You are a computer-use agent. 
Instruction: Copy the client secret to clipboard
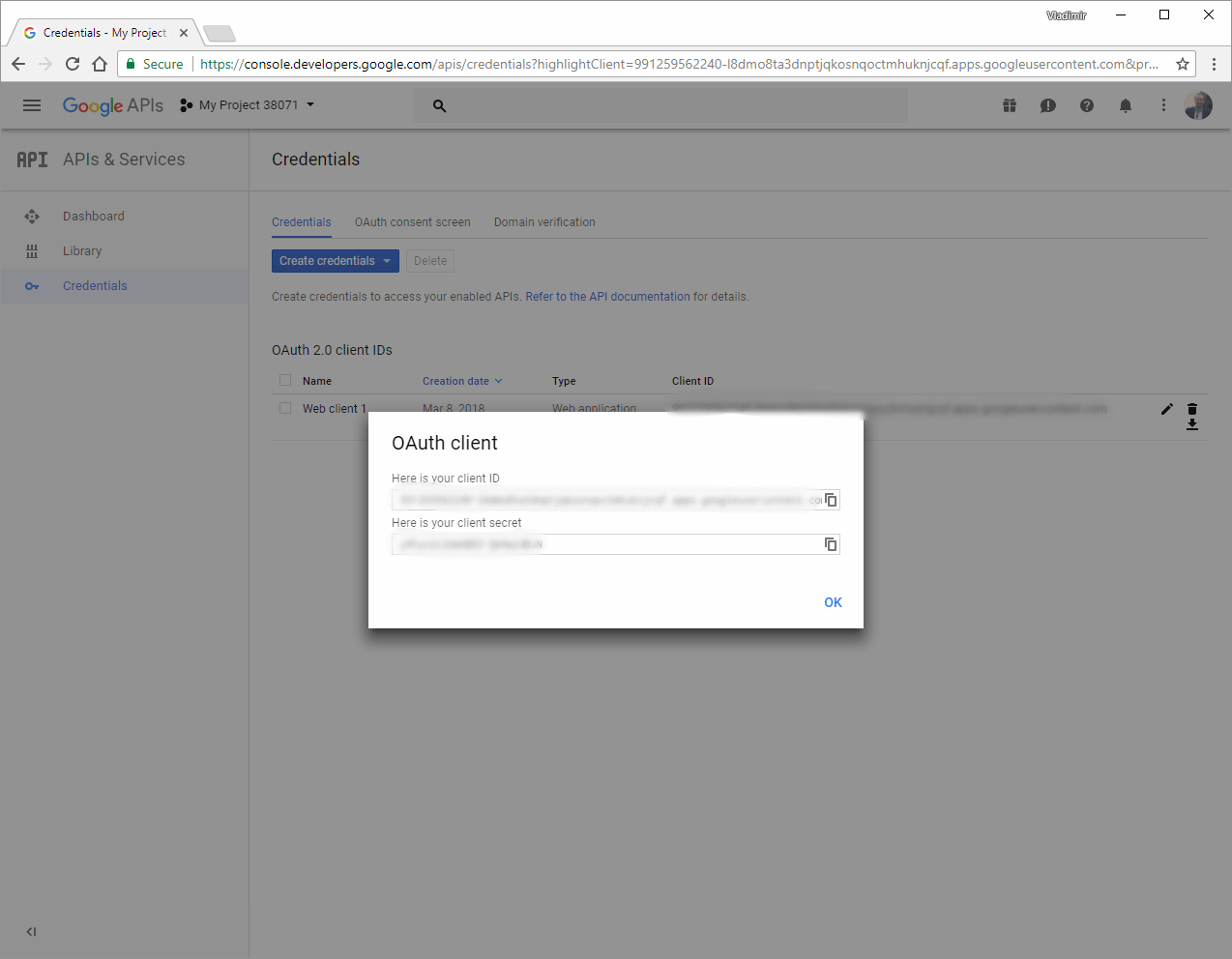831,544
